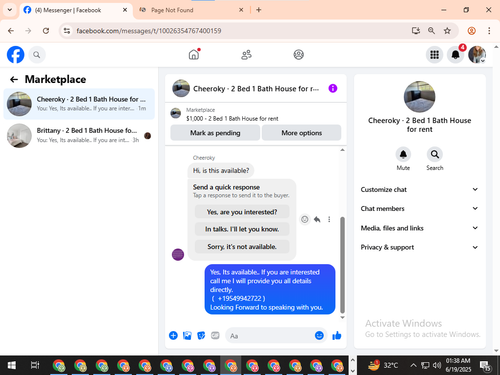This screenshot has width=500, height=375.
Task: Choose a GIF icon in composer
Action: click(x=215, y=335)
